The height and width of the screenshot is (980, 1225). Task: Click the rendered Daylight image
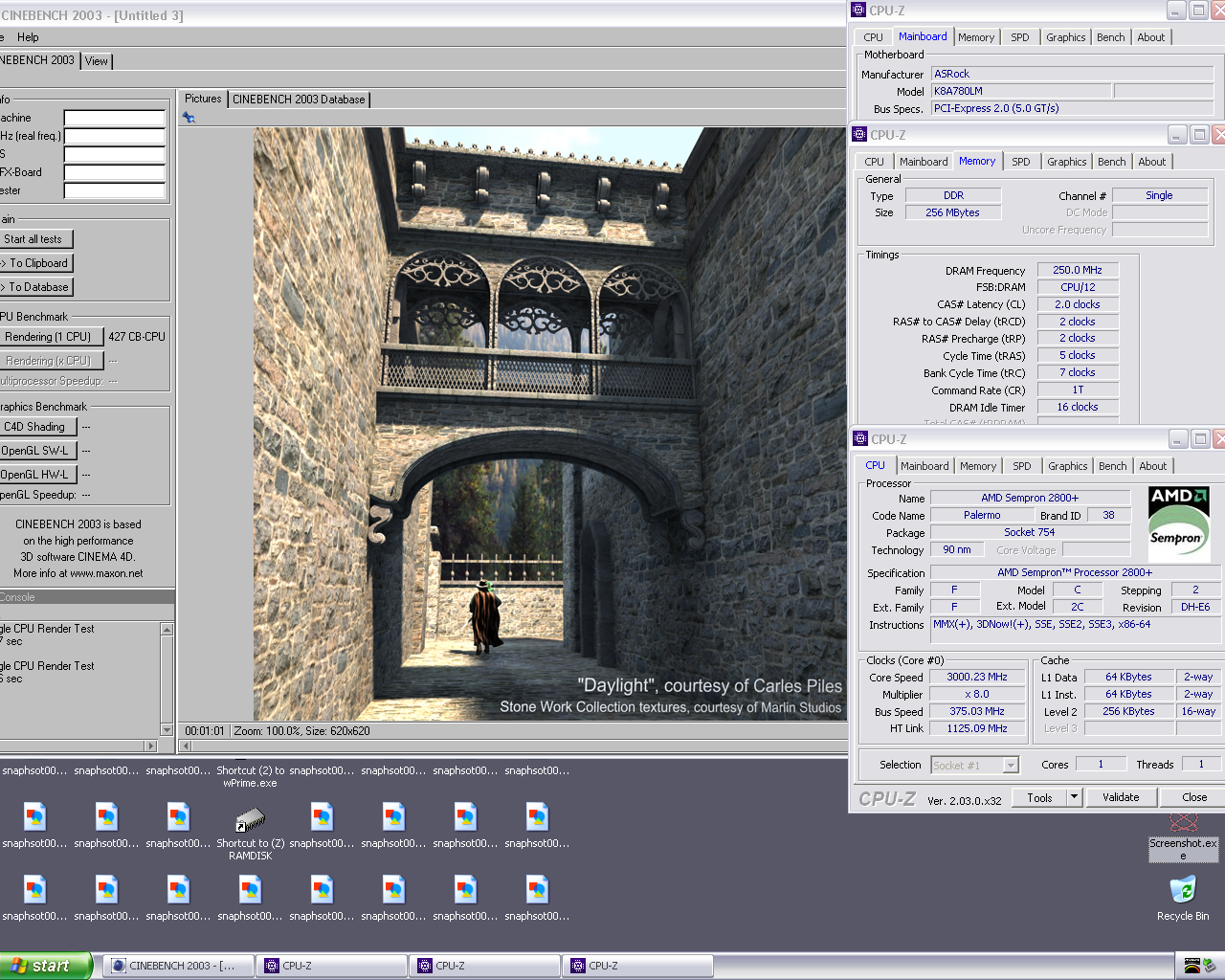pyautogui.click(x=550, y=424)
